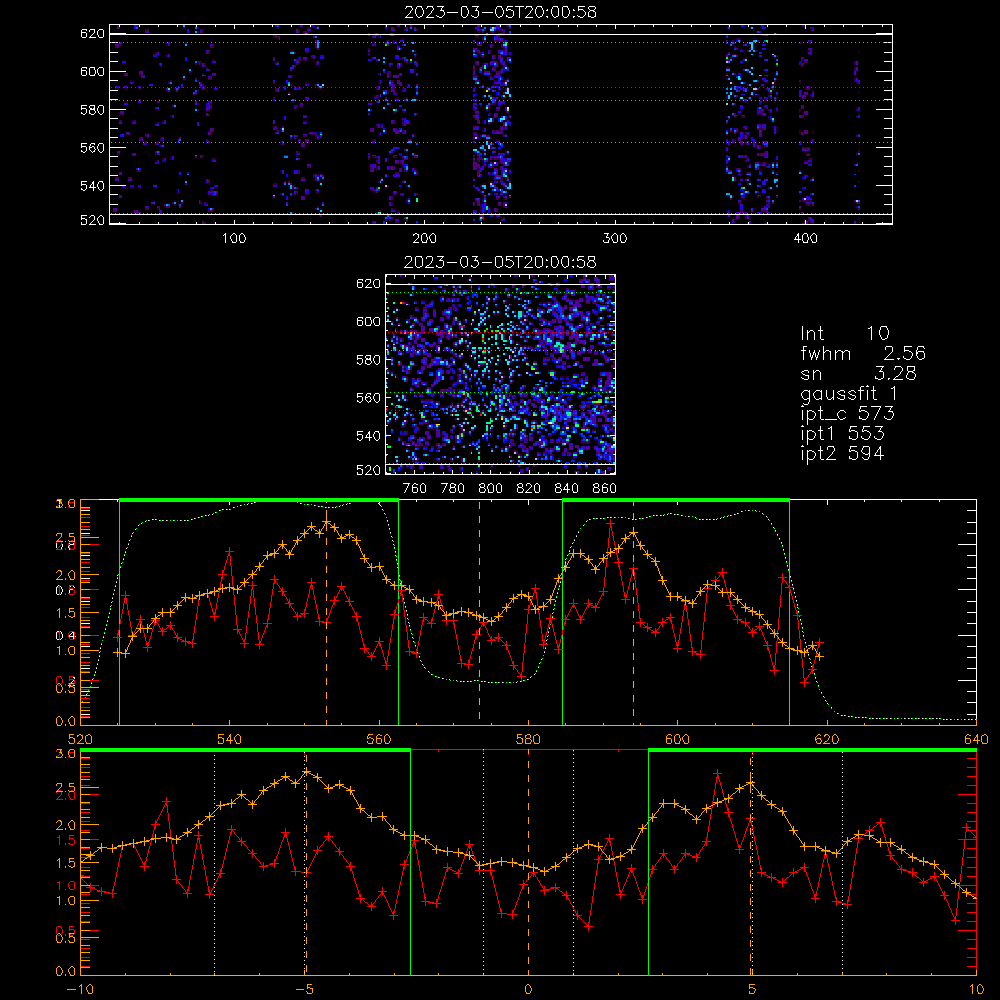Viewport: 1000px width, 1000px height.
Task: Click the orange dashed marker at 594 in the profile plot
Action: [x=633, y=612]
